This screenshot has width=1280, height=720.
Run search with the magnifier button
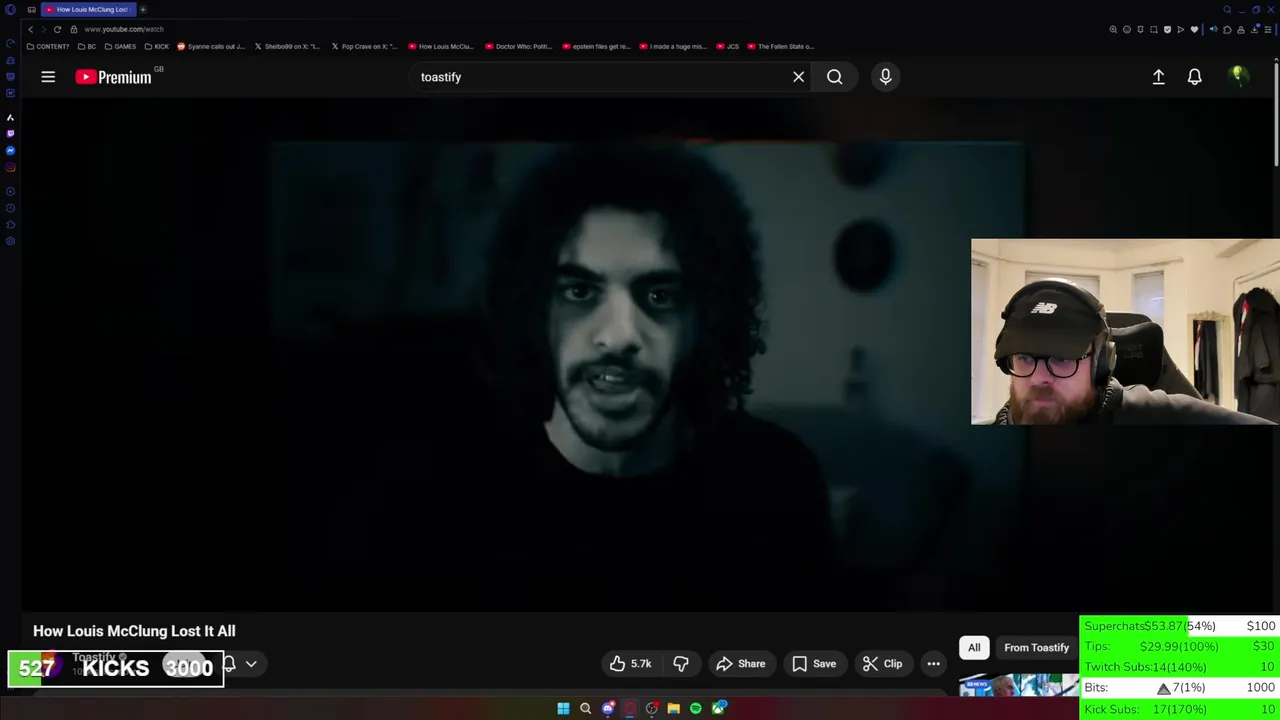point(835,77)
